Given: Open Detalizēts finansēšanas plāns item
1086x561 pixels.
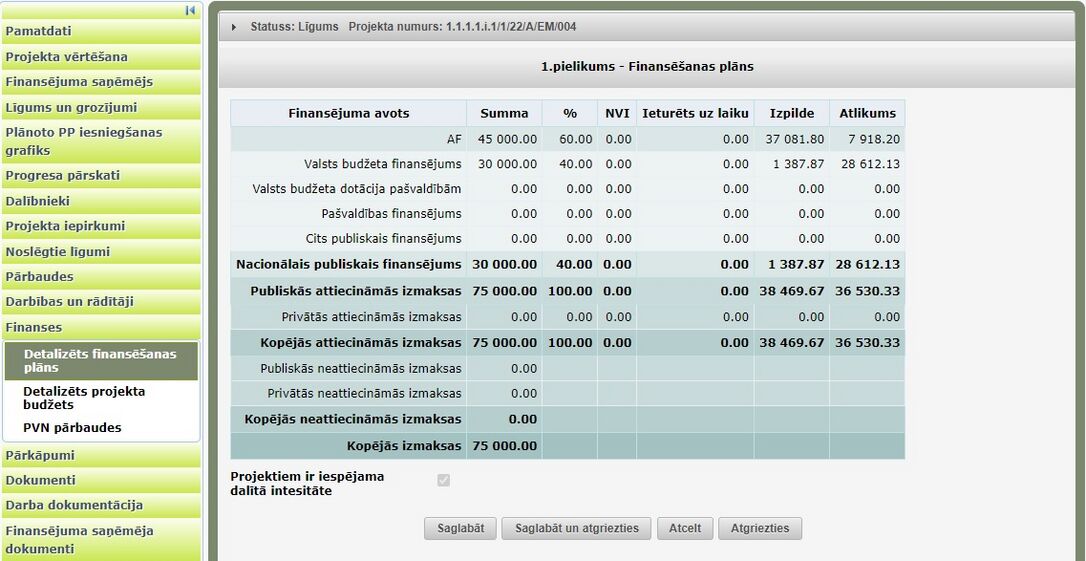Looking at the screenshot, I should (100, 360).
